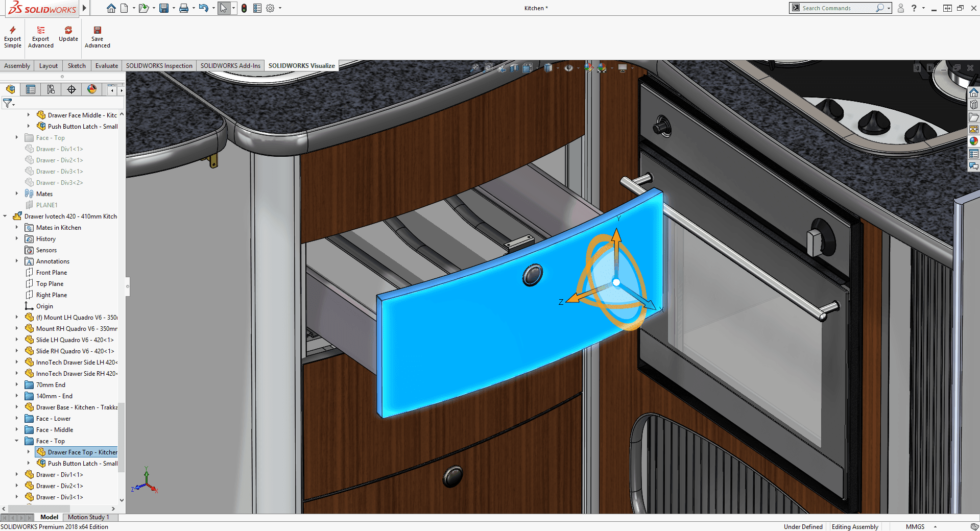
Task: Open the Help question mark
Action: click(x=914, y=8)
